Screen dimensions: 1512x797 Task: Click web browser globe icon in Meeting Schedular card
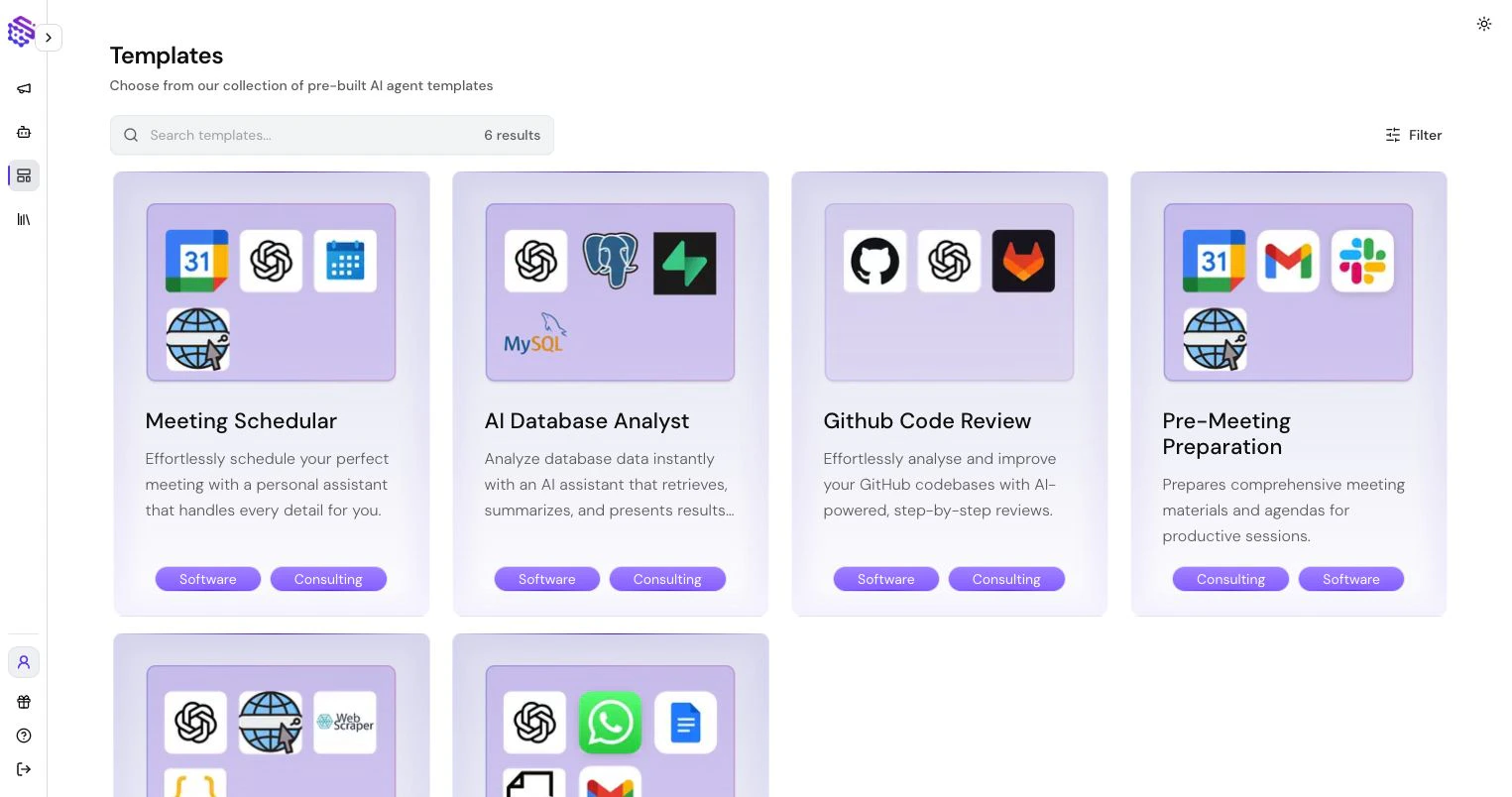tap(197, 339)
